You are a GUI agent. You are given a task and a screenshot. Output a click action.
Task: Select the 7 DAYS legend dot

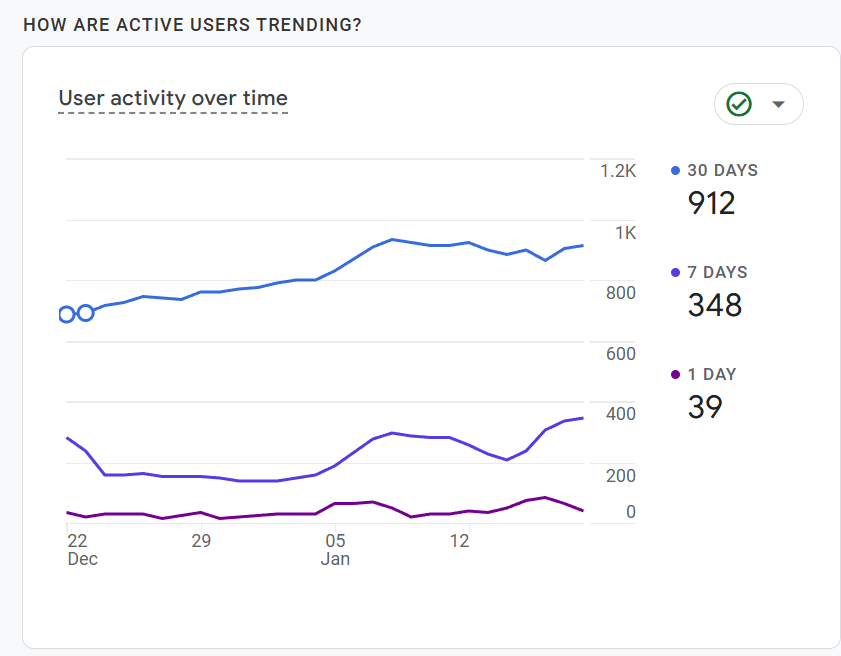[x=675, y=272]
